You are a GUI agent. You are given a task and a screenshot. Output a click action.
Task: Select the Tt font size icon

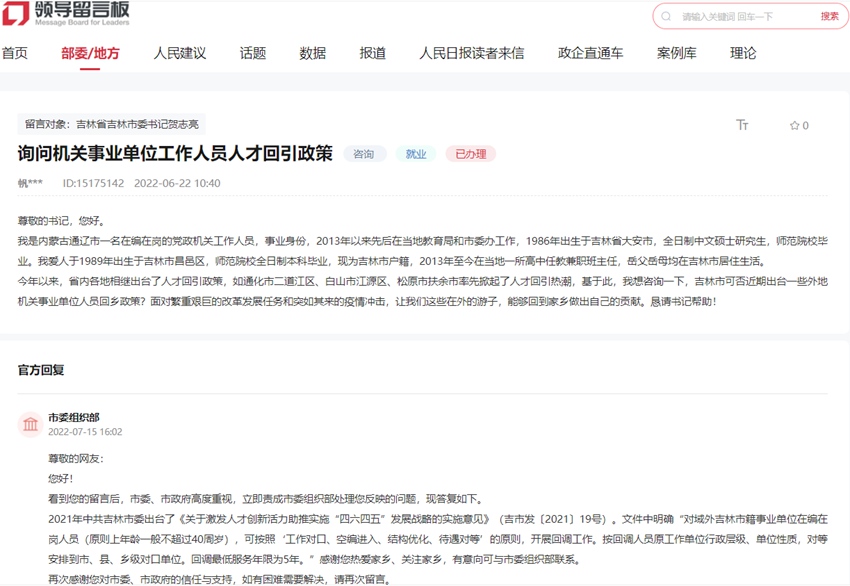742,125
